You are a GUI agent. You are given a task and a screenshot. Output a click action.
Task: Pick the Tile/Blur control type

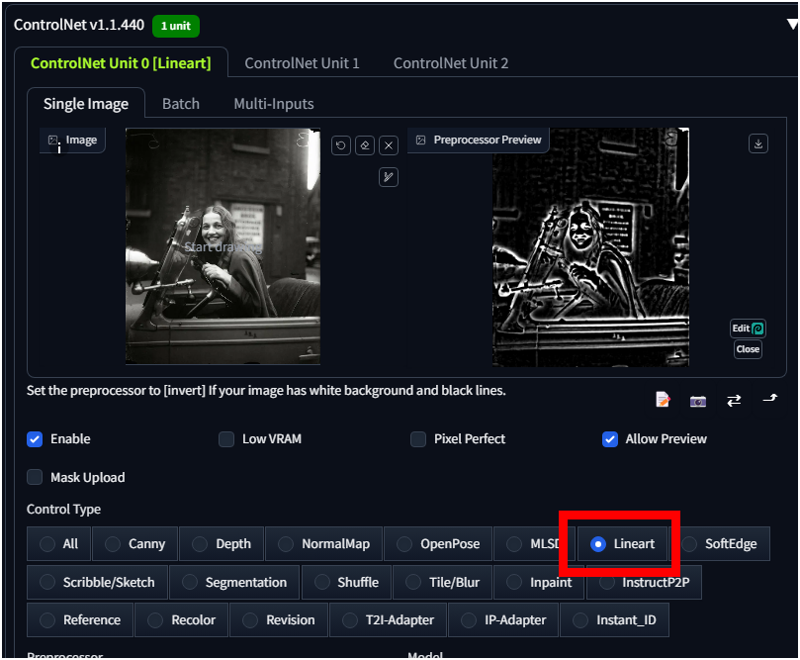click(x=443, y=582)
